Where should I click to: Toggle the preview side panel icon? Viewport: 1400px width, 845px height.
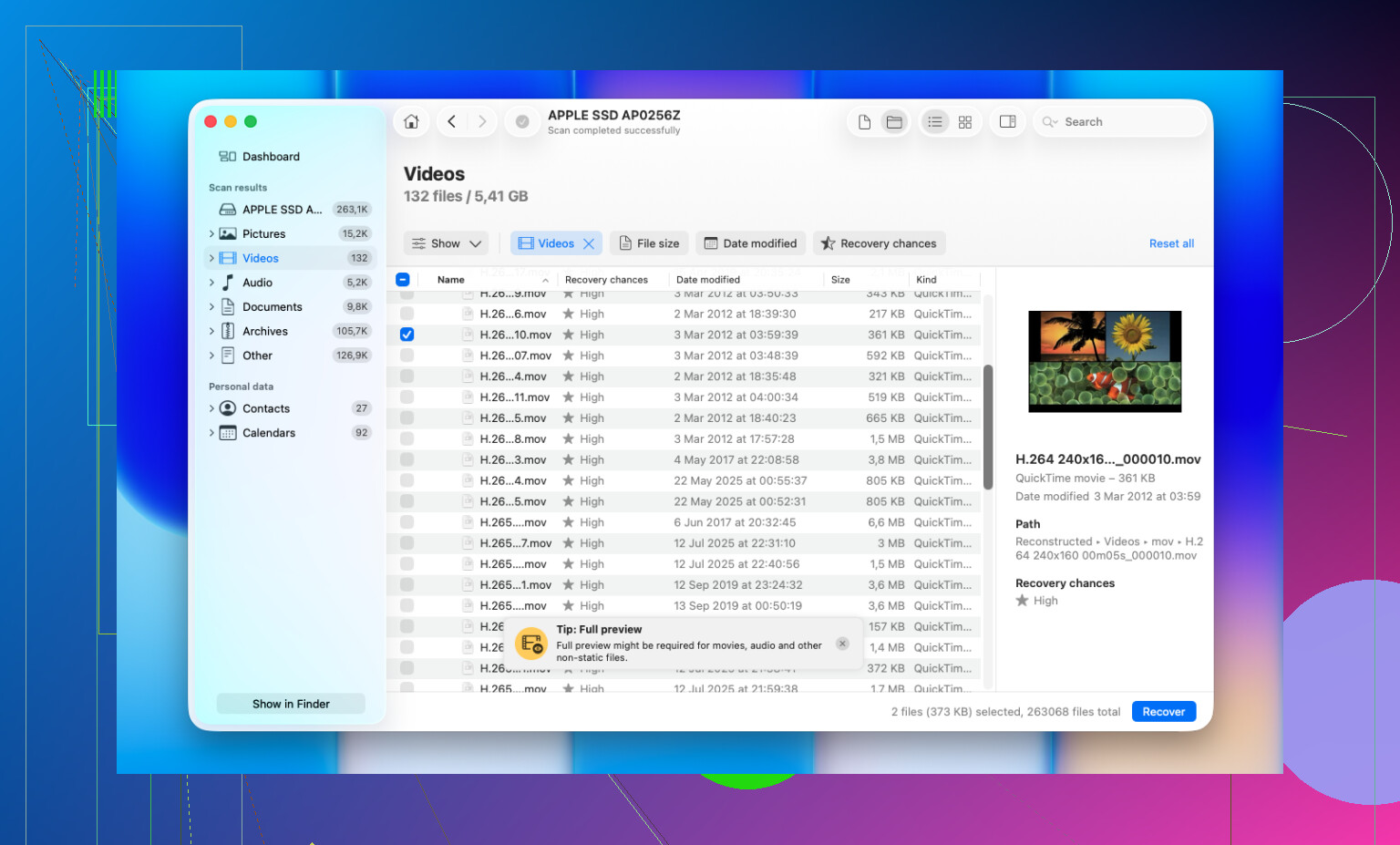click(1007, 122)
